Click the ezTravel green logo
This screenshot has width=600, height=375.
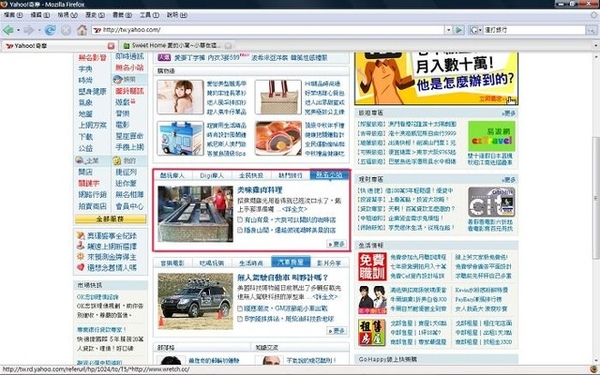point(492,136)
